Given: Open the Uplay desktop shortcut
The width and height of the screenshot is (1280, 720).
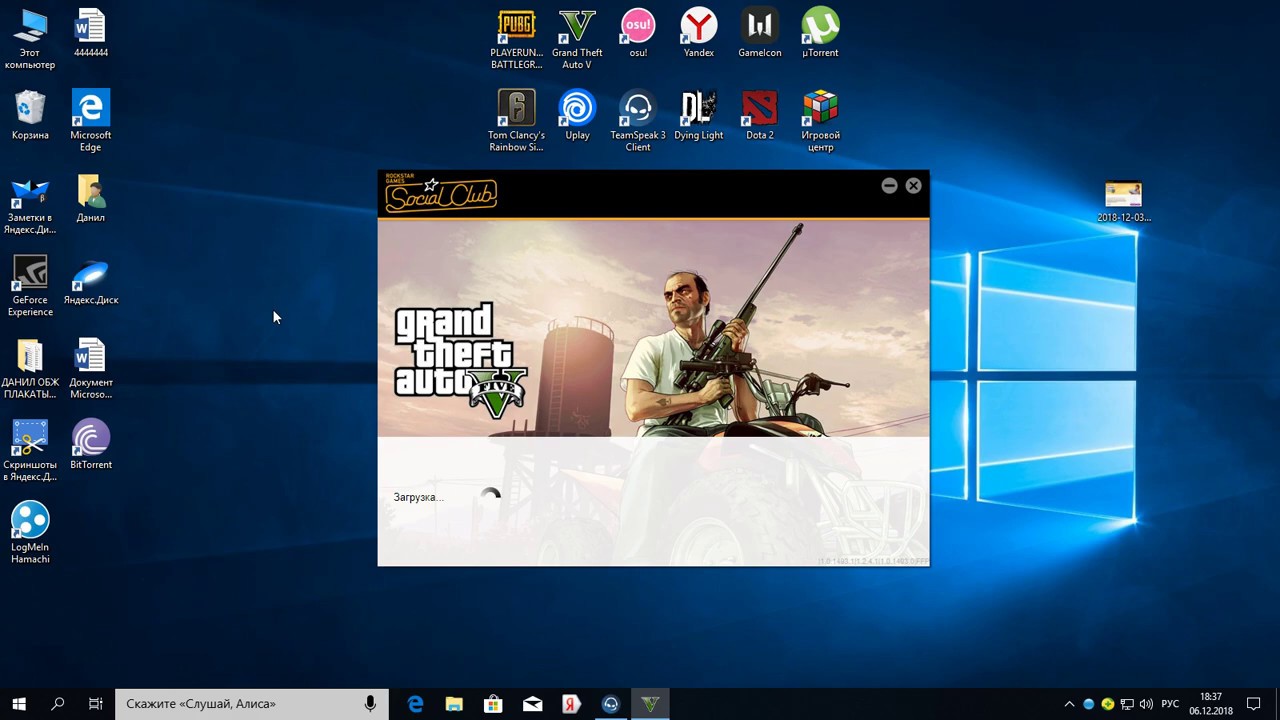Looking at the screenshot, I should [577, 115].
